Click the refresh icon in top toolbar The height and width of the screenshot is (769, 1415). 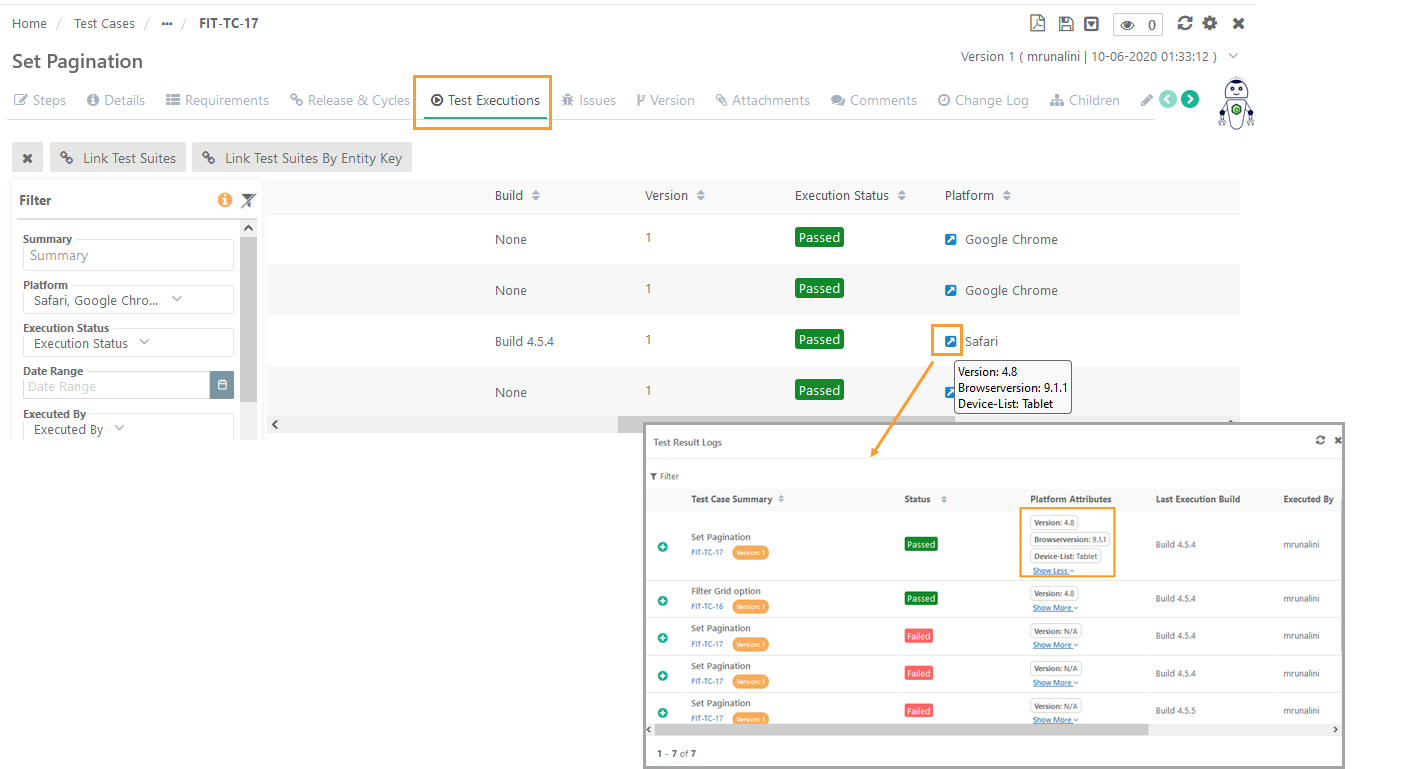(x=1185, y=23)
